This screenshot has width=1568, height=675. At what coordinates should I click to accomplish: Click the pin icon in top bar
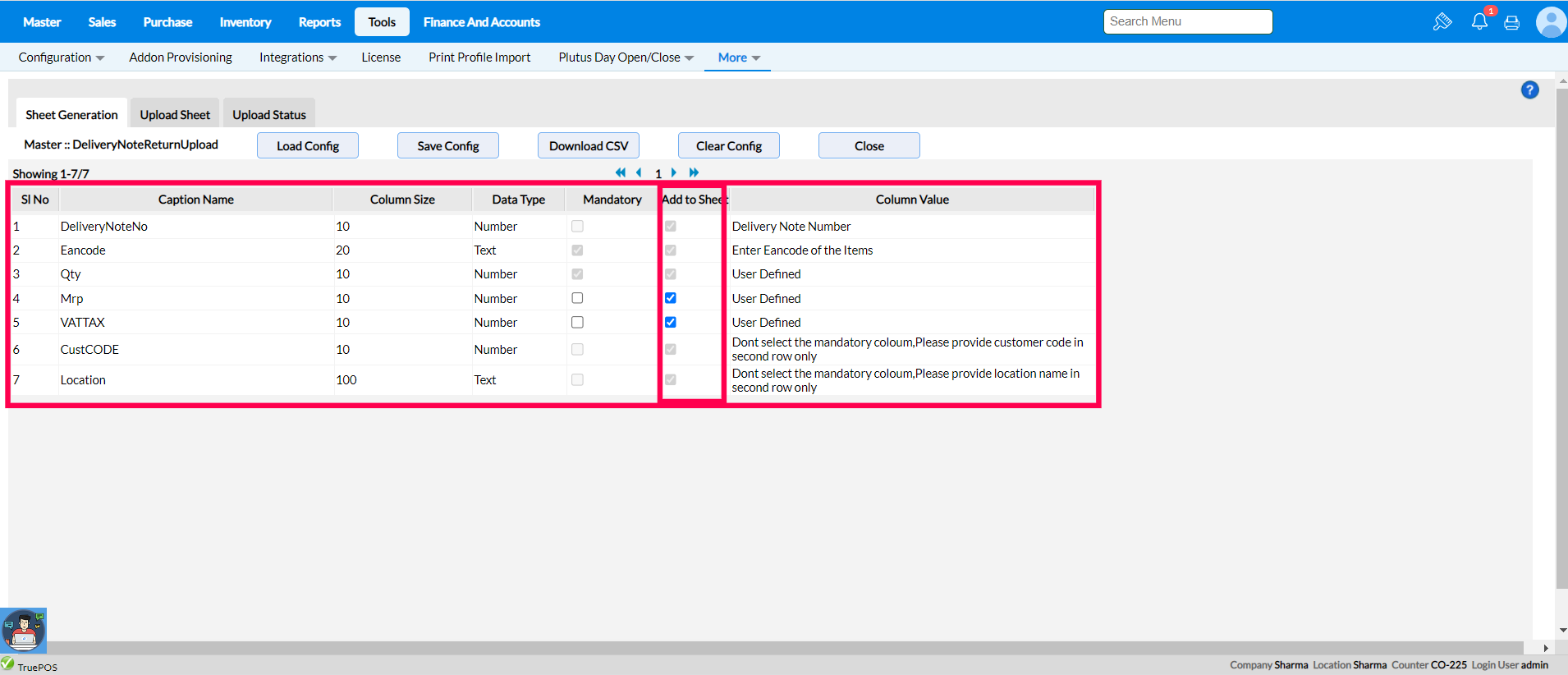pos(1442,22)
